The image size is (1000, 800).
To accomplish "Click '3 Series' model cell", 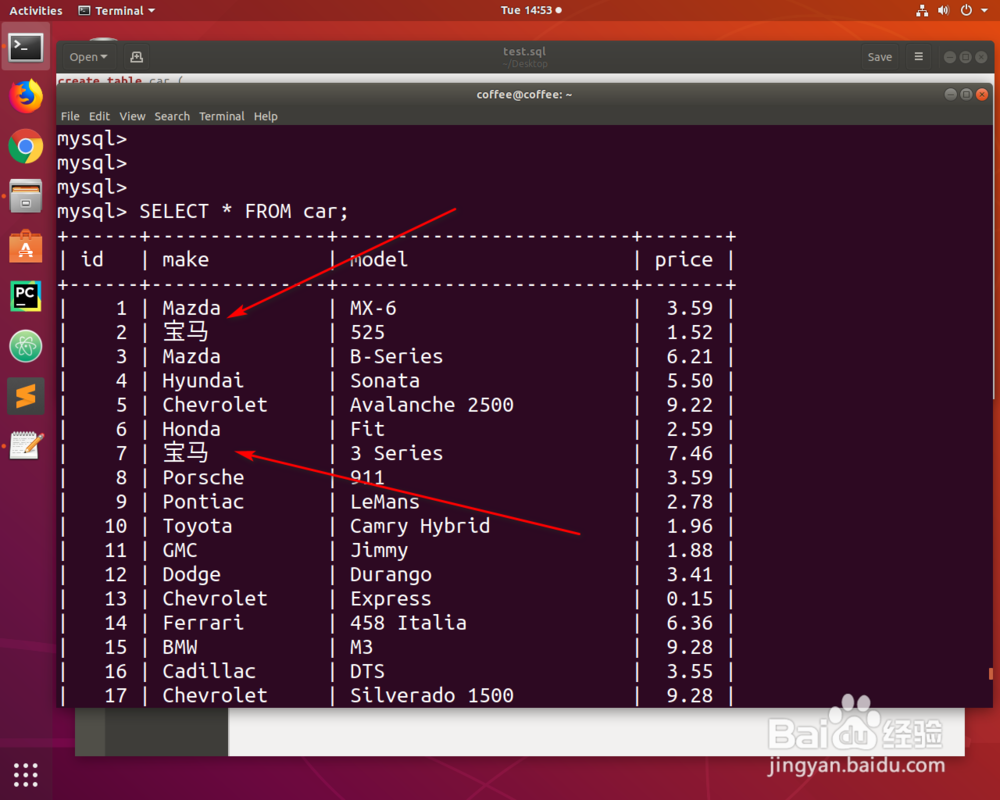I will click(x=396, y=454).
